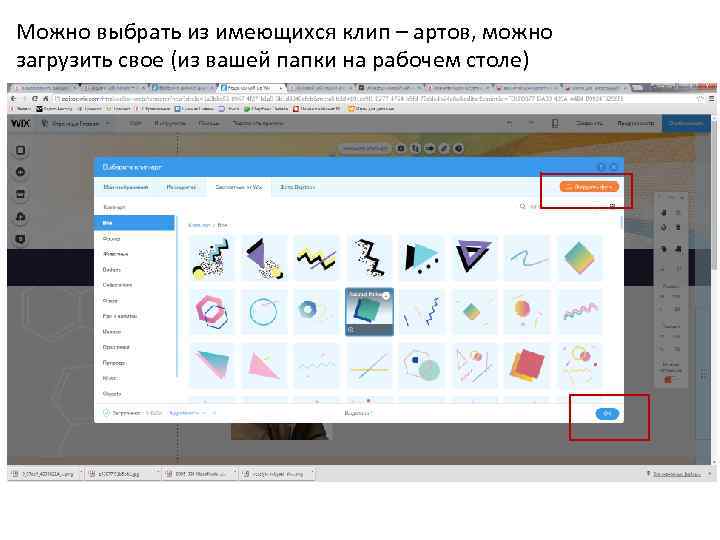Click the lowest icon in Wix left sidebar
Viewport: 720px width, 540px height.
(20, 239)
